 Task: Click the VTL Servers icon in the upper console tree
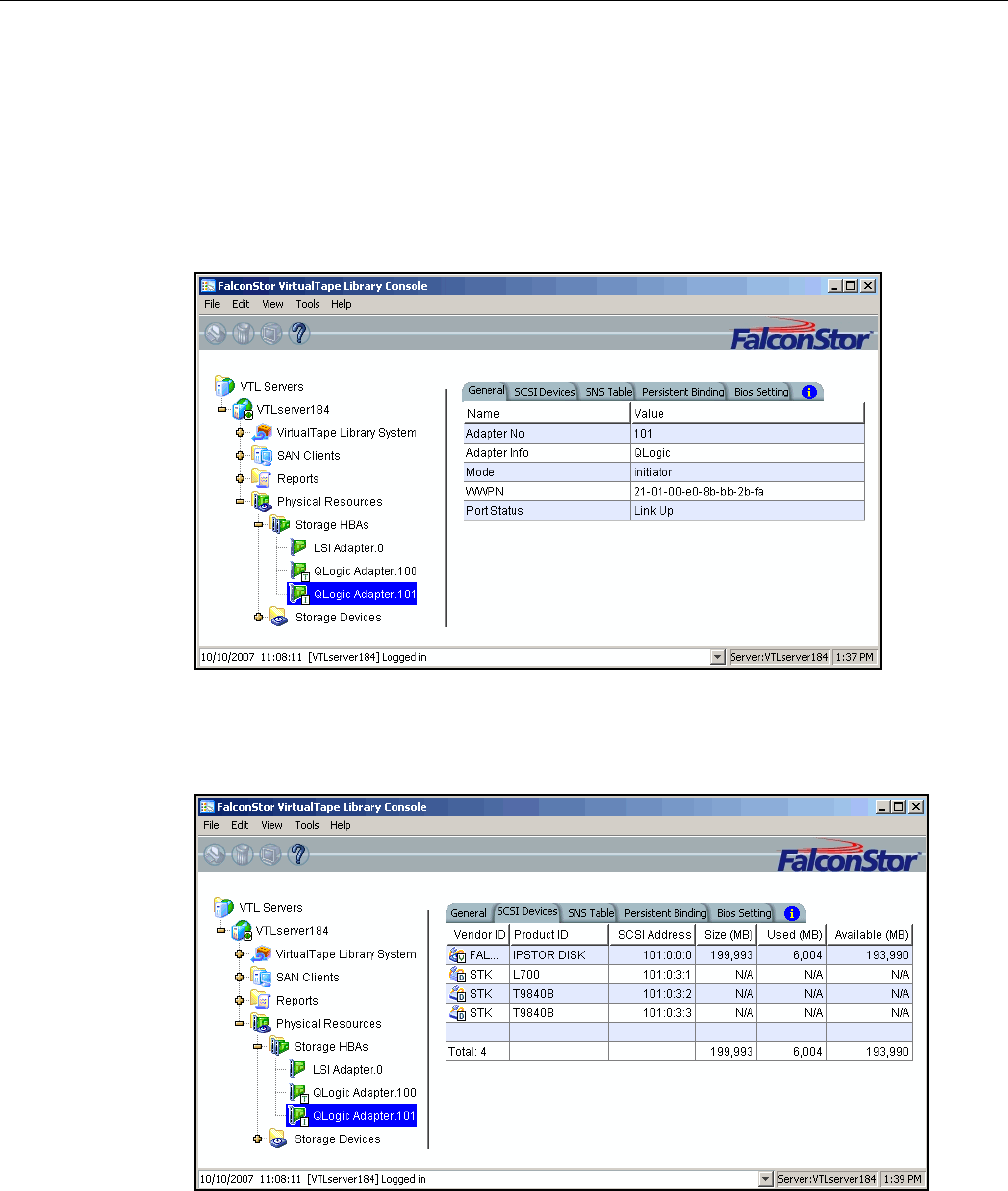[225, 386]
